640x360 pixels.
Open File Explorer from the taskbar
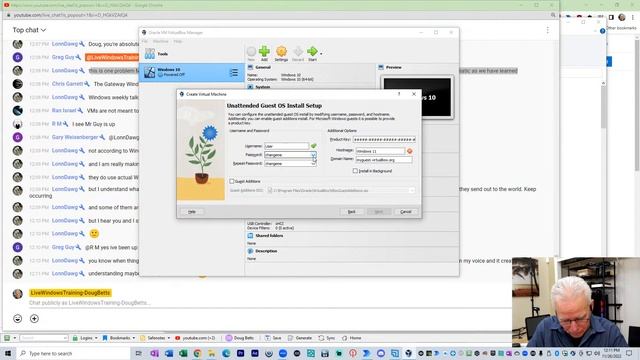pos(211,353)
